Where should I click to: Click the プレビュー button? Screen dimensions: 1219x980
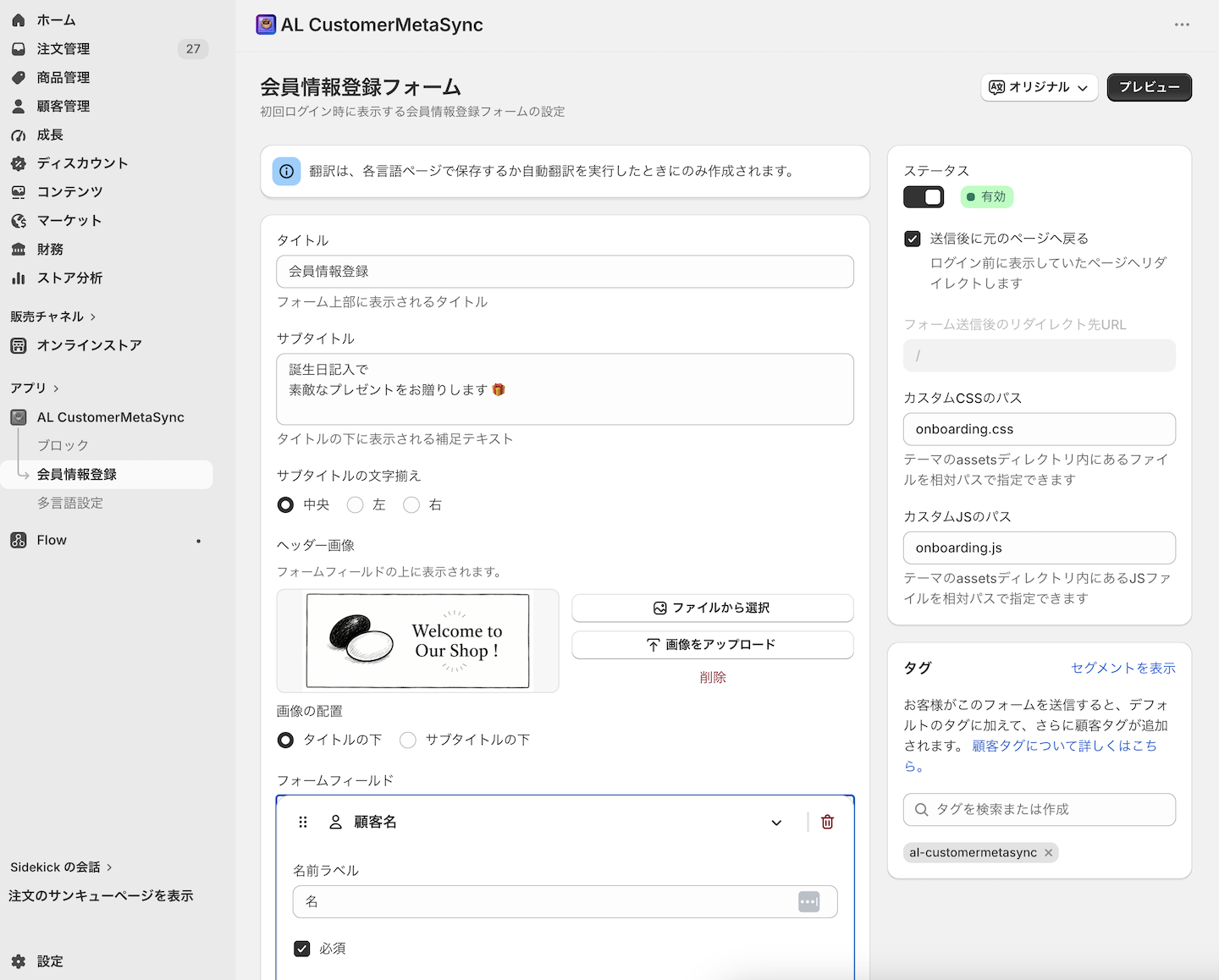[1149, 87]
